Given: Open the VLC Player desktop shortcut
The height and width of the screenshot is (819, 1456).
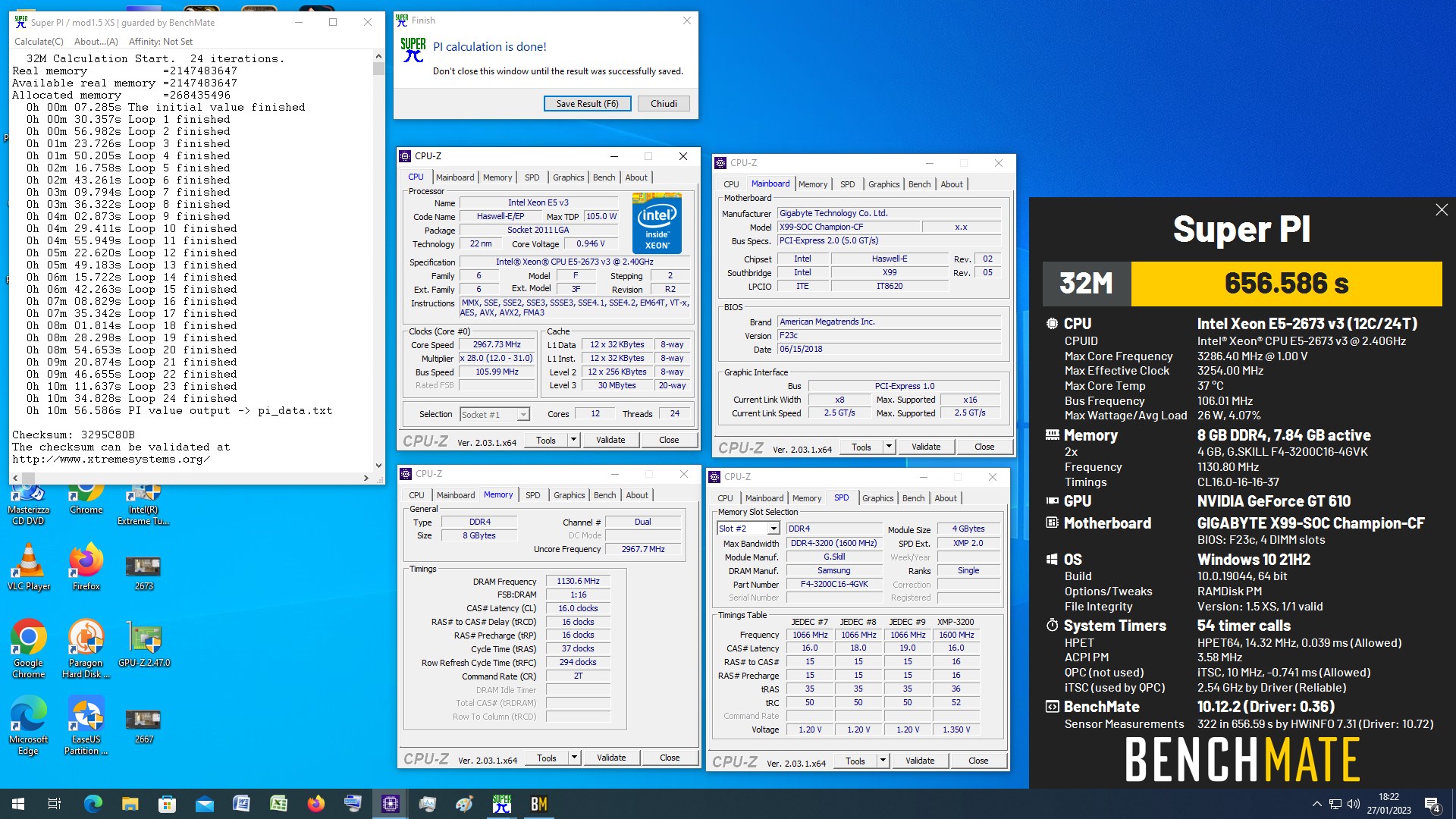Looking at the screenshot, I should [29, 567].
